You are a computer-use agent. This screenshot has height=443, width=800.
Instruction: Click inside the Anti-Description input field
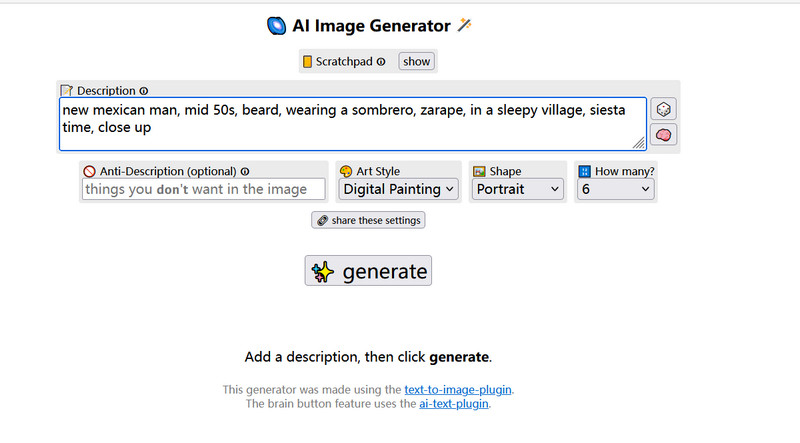click(x=203, y=189)
